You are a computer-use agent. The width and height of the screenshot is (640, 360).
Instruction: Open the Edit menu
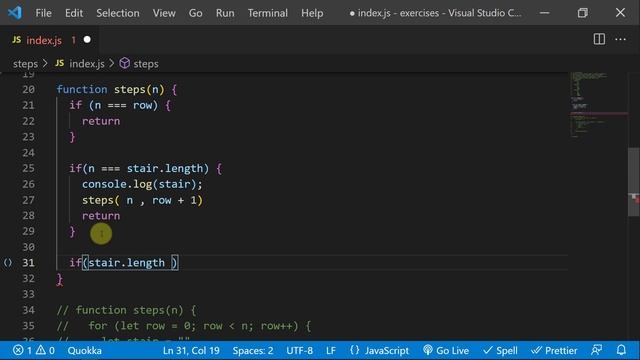pyautogui.click(x=74, y=13)
